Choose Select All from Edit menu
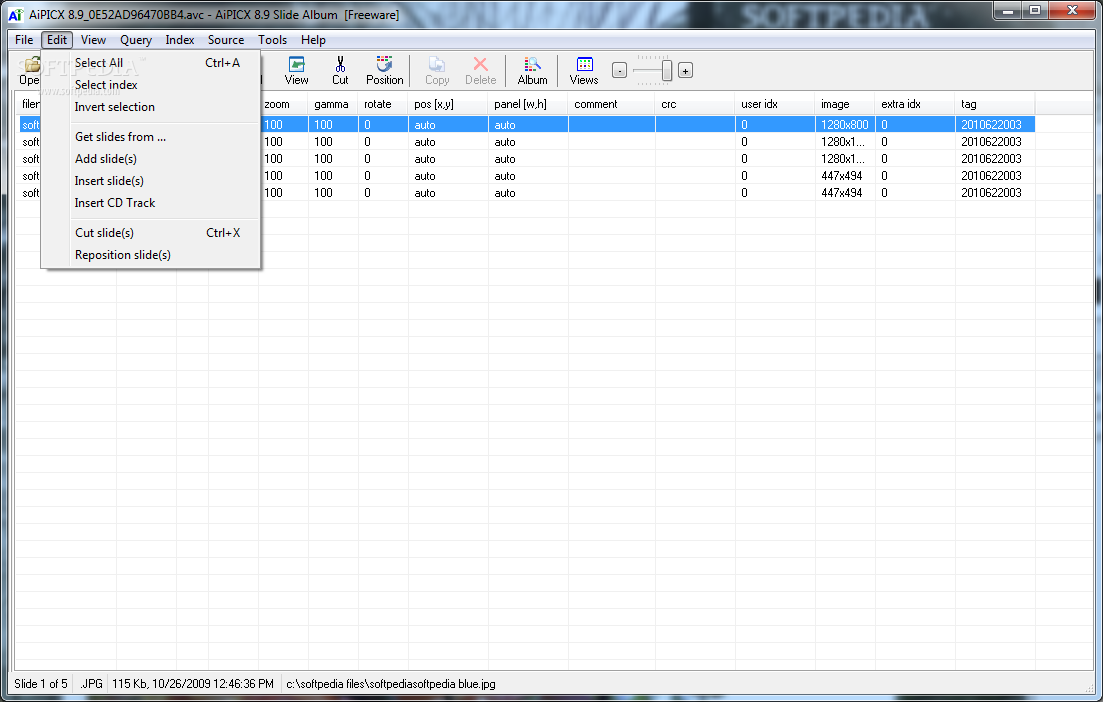 [151, 63]
